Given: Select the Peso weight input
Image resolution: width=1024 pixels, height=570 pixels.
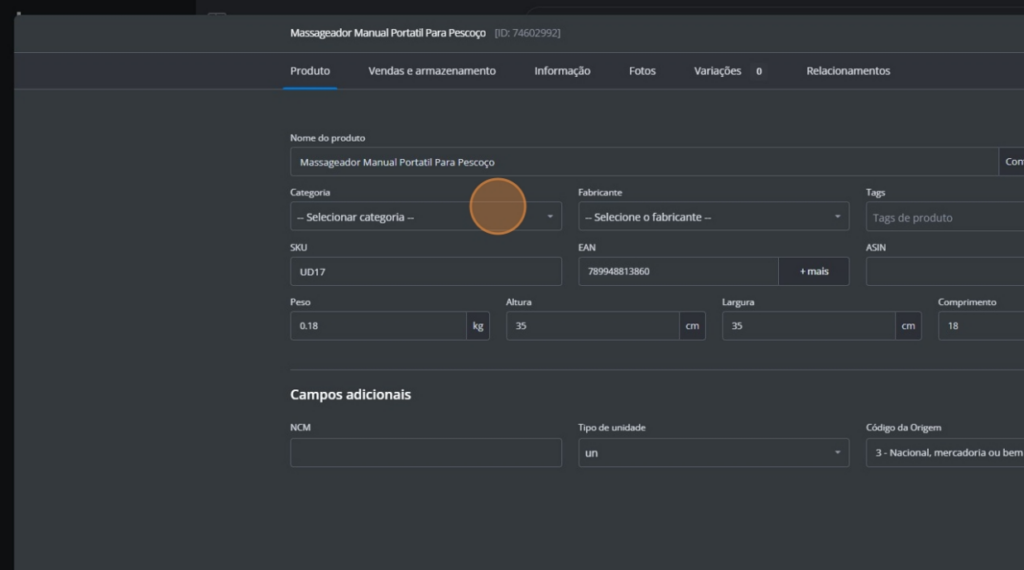Looking at the screenshot, I should click(x=377, y=326).
